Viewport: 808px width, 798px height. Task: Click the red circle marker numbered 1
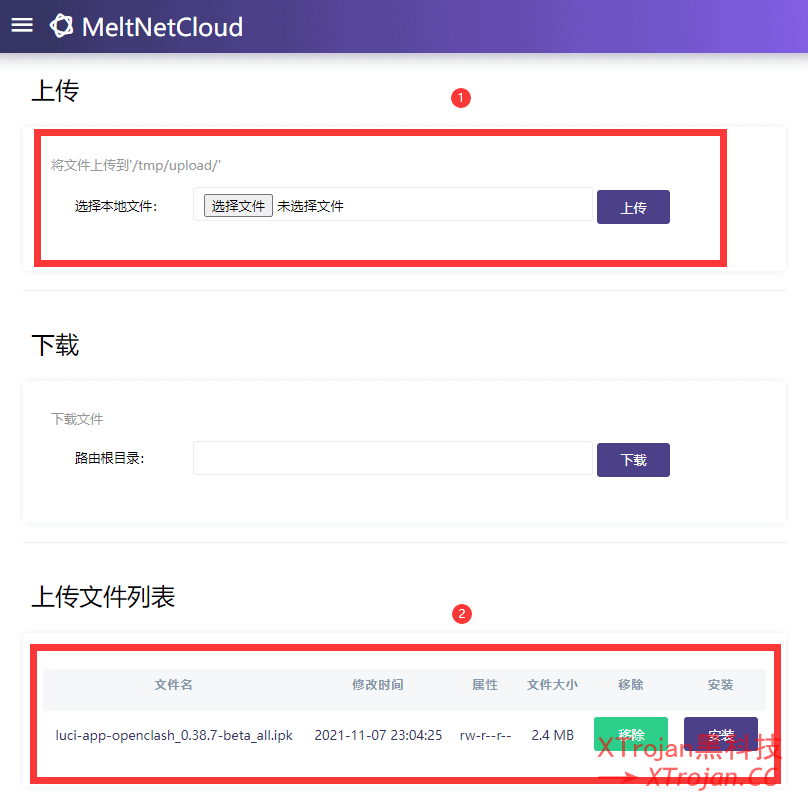click(461, 98)
